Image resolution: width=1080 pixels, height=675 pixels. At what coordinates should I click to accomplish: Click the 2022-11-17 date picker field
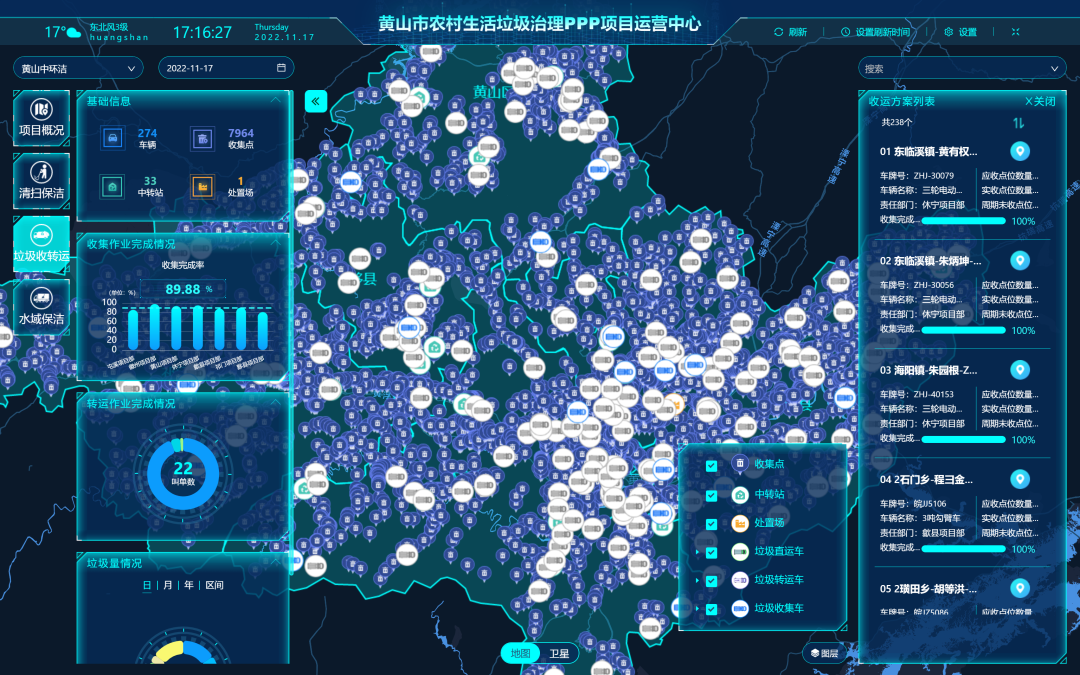(x=226, y=69)
